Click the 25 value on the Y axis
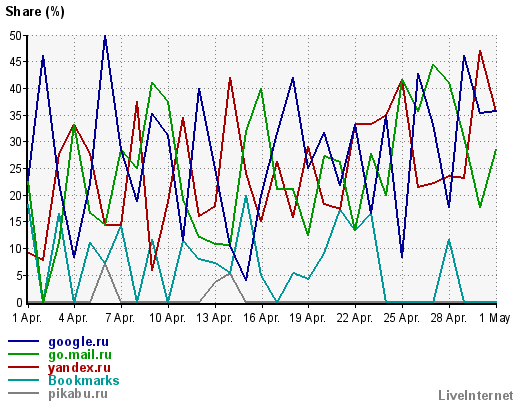520x405 pixels. [16, 169]
